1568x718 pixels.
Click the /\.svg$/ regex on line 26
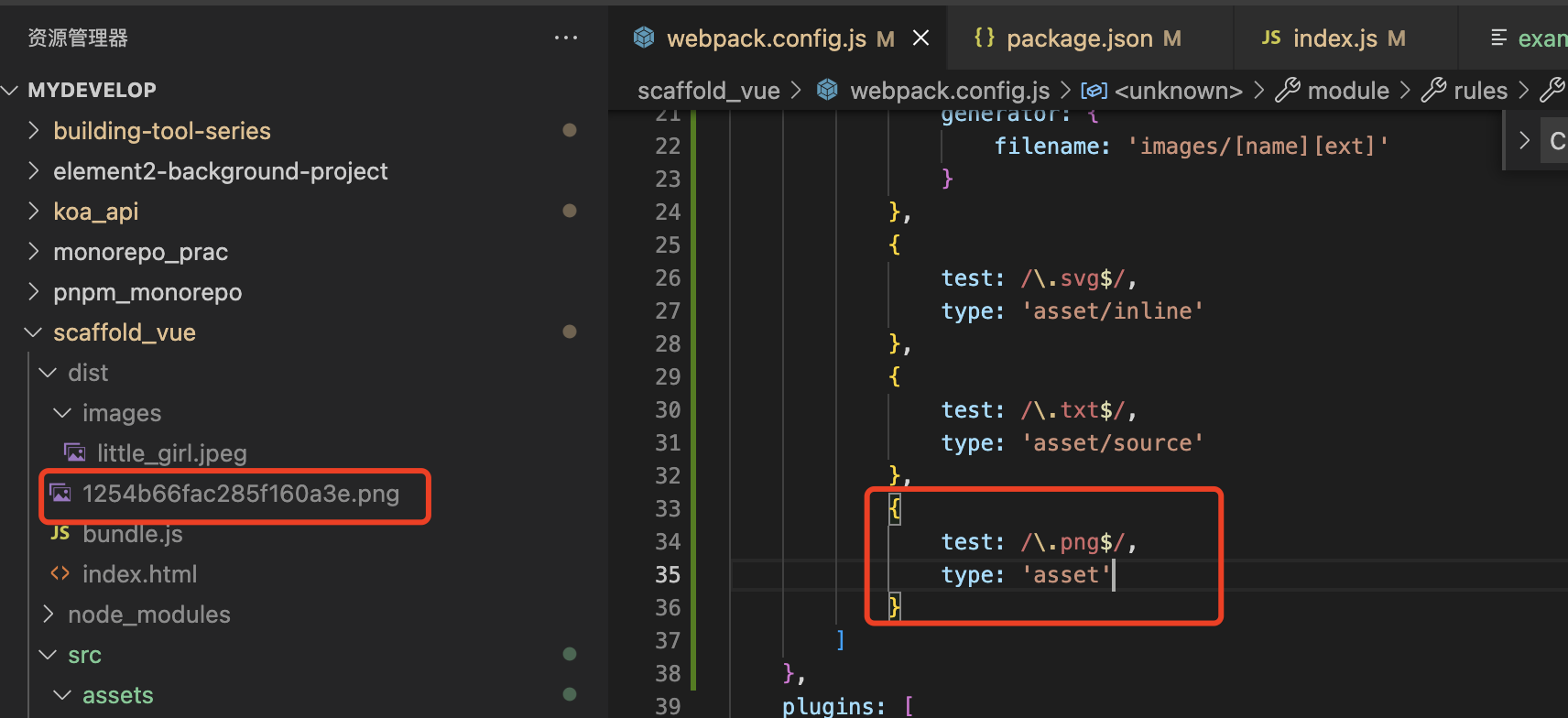(1073, 277)
